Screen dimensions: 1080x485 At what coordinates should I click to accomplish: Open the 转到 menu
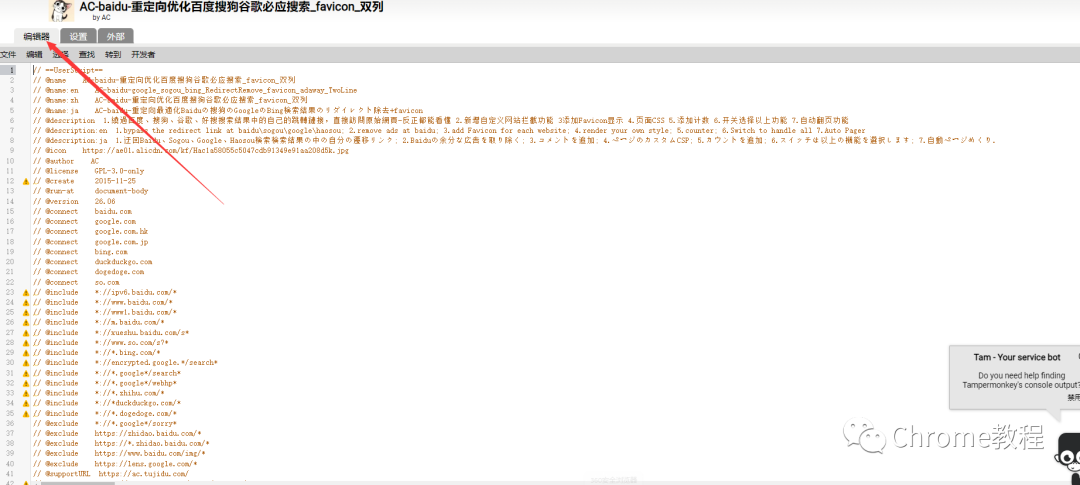coord(113,54)
